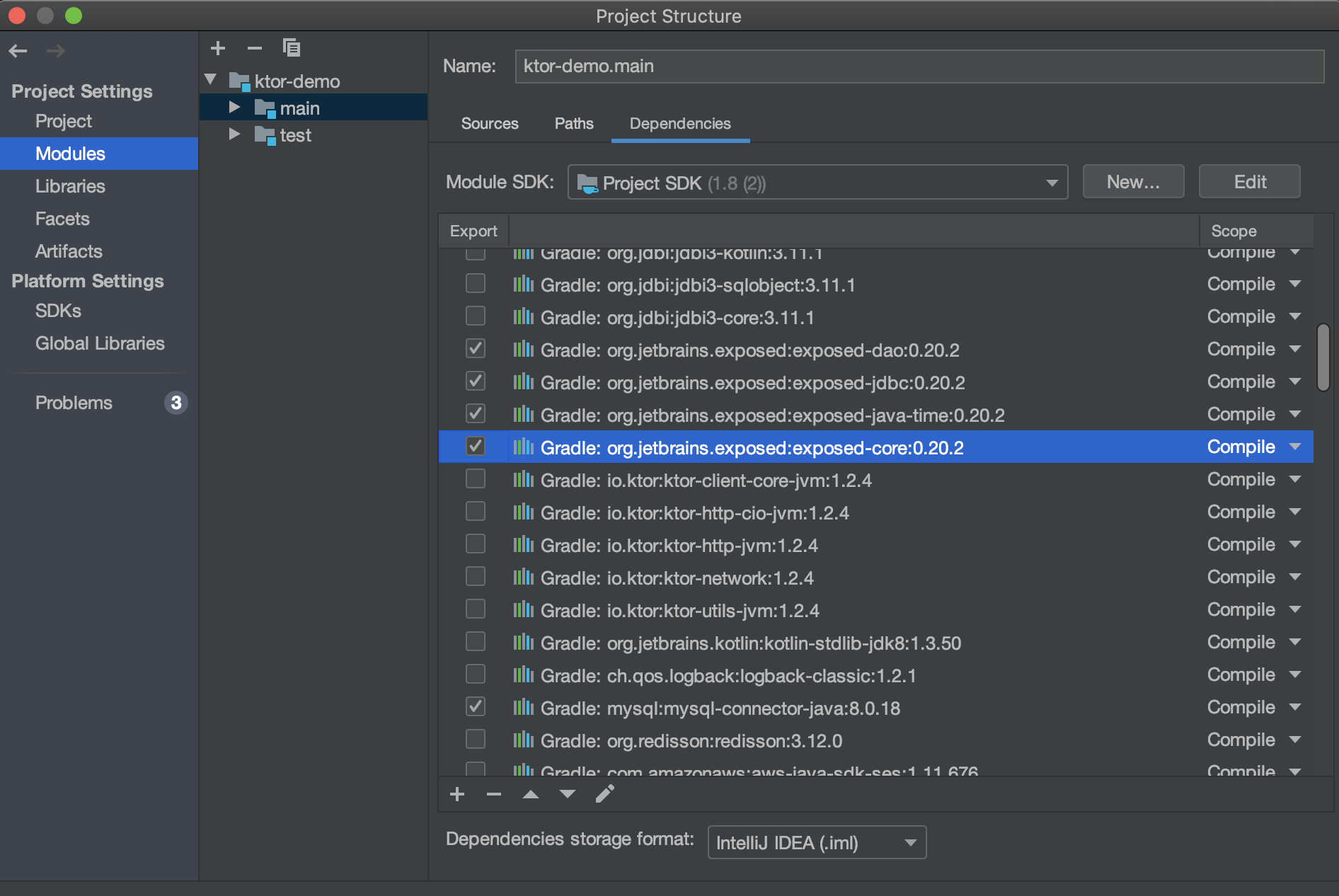Edit the dependency using the pencil icon
Viewport: 1339px width, 896px height.
pyautogui.click(x=604, y=794)
